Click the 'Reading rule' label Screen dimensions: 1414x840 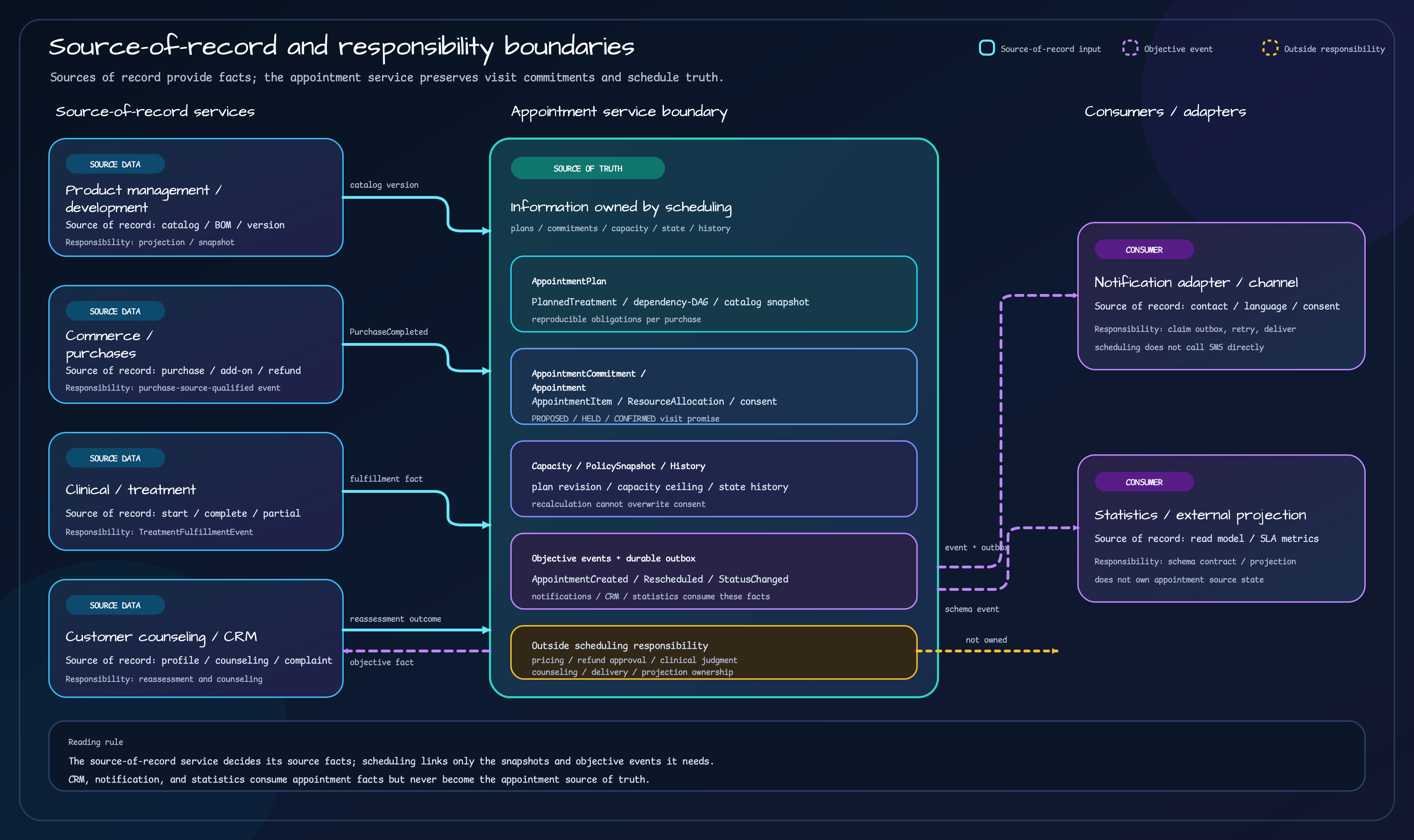[x=95, y=742]
